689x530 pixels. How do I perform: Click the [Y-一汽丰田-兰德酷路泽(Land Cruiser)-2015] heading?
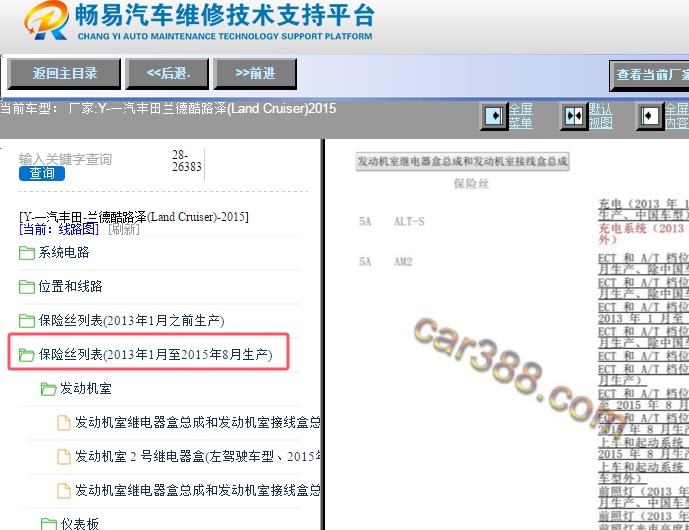tap(134, 217)
